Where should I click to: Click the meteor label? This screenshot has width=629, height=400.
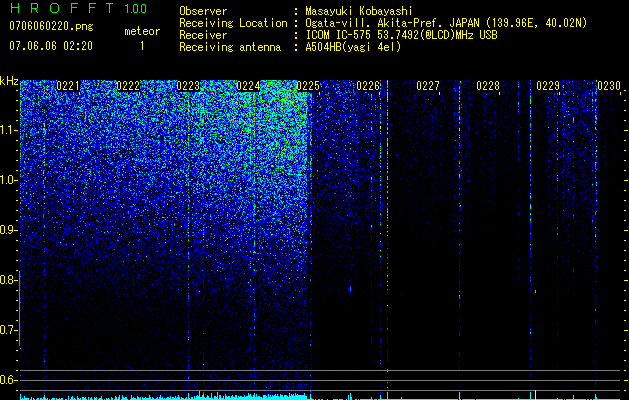tap(142, 31)
